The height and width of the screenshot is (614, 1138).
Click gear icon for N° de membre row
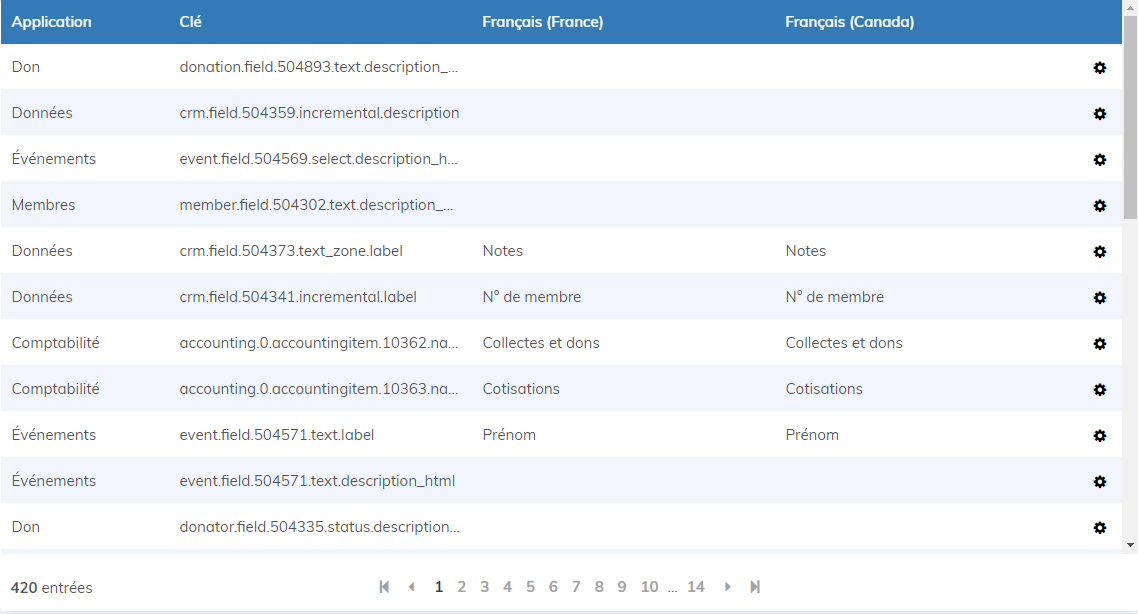click(x=1099, y=298)
